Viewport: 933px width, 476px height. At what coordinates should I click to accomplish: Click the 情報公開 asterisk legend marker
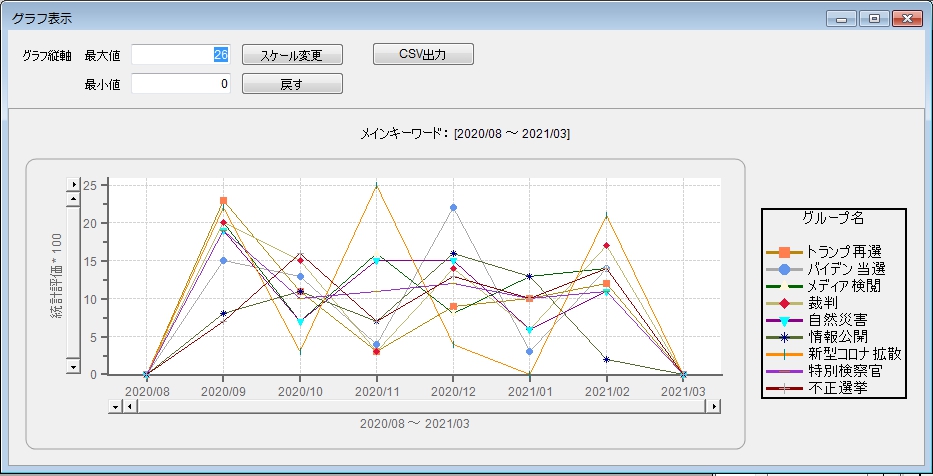tap(784, 337)
